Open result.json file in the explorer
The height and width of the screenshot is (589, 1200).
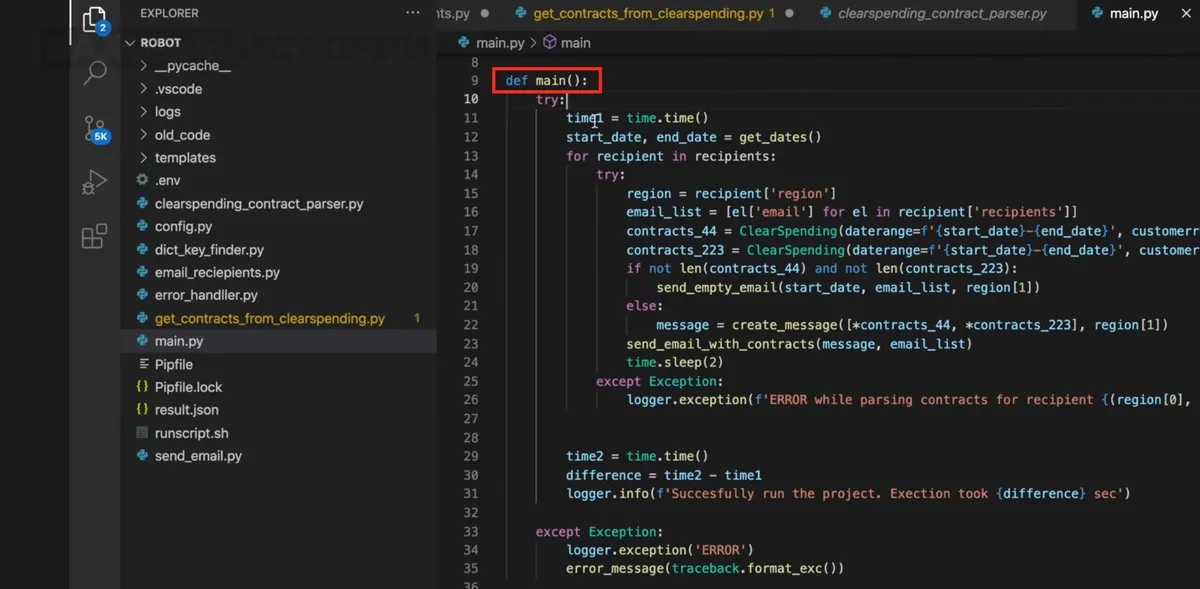pos(186,410)
